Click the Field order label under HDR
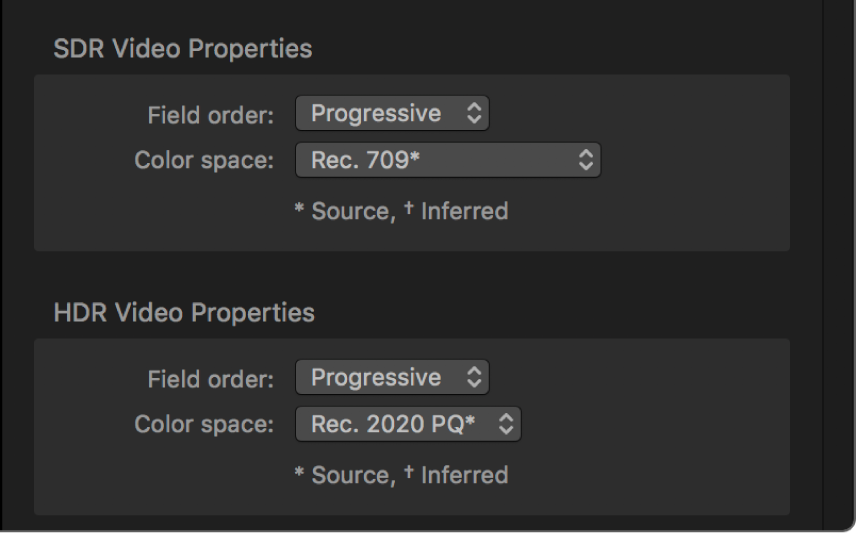The width and height of the screenshot is (860, 536). [210, 379]
